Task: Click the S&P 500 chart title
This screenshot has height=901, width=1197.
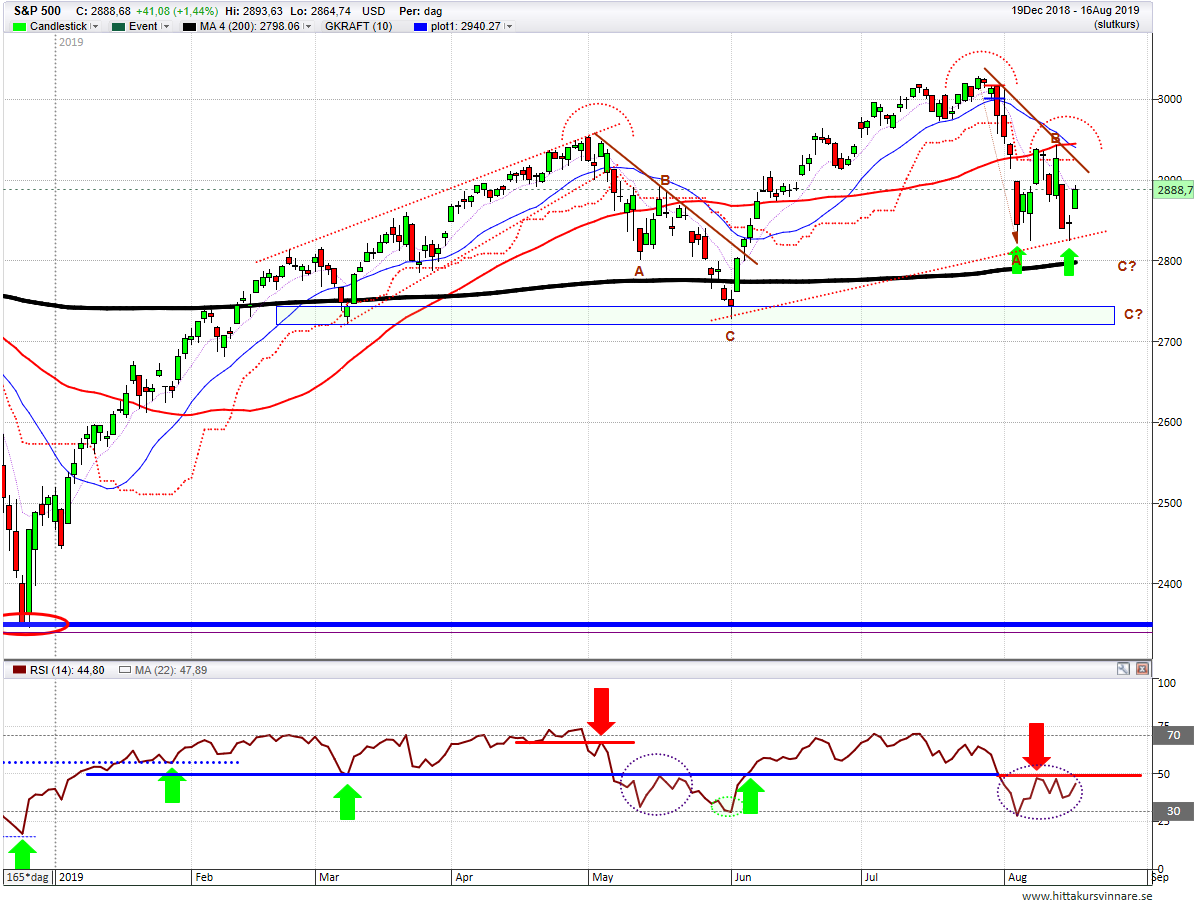Action: tap(37, 11)
